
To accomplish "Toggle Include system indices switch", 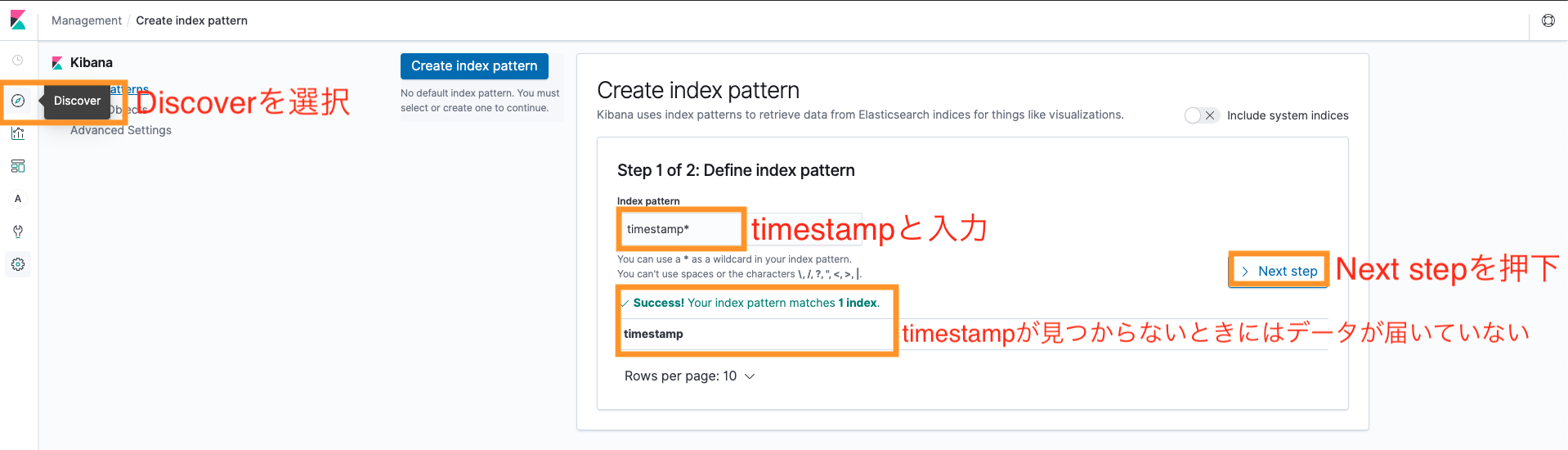I will 1202,115.
